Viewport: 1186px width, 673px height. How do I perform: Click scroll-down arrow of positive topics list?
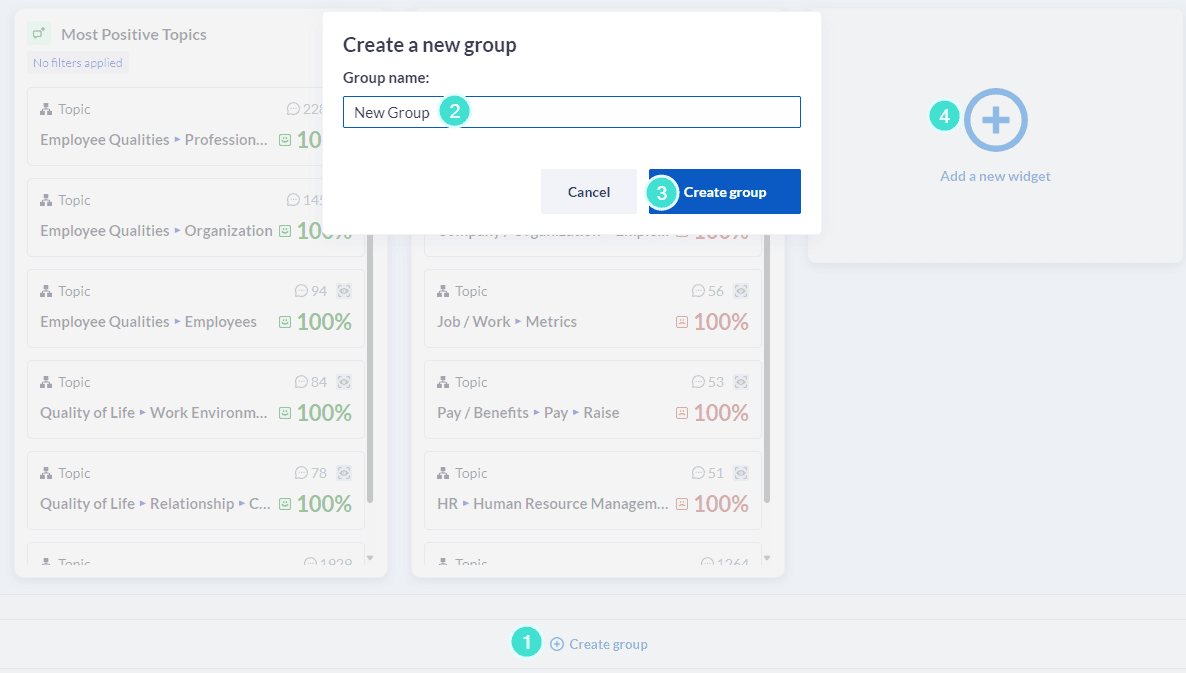[370, 558]
